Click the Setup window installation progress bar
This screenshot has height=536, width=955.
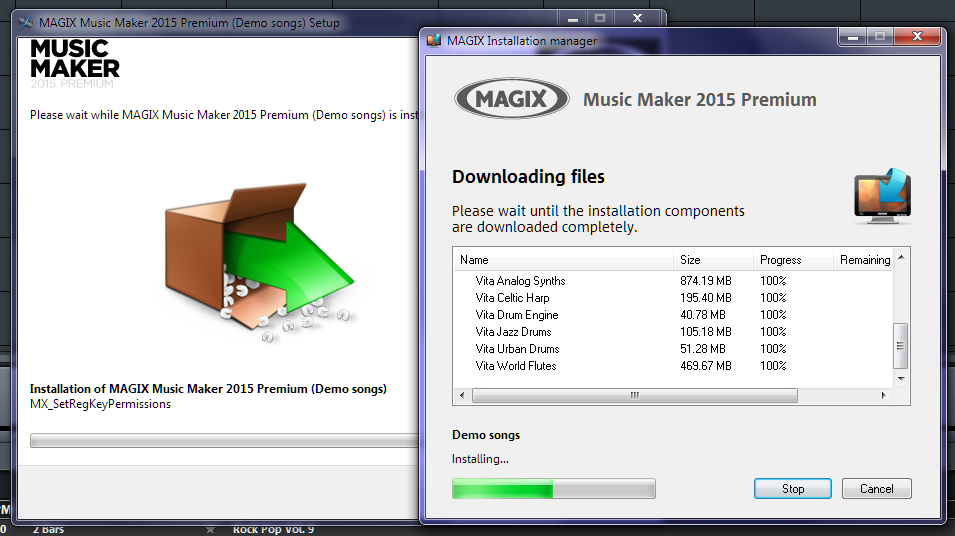[x=224, y=440]
